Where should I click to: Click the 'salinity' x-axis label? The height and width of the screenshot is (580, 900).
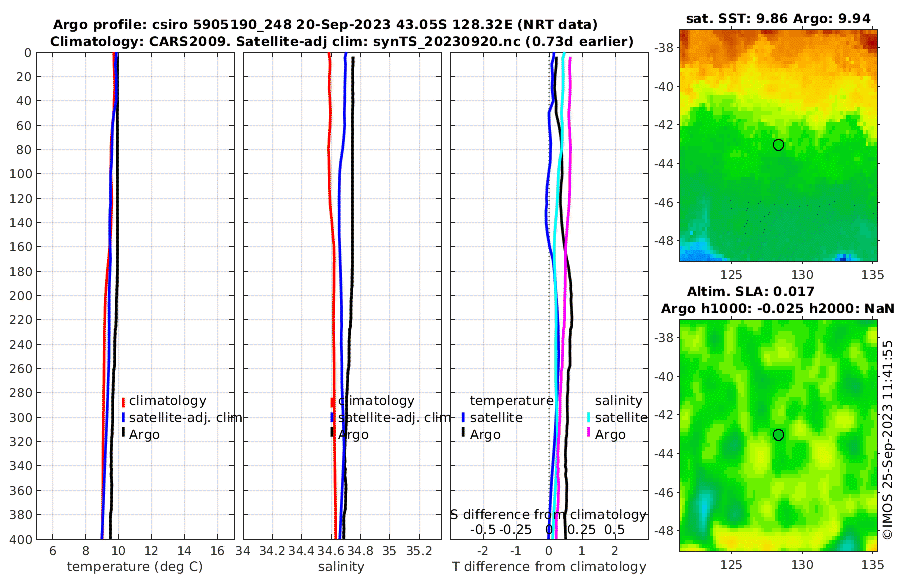[341, 567]
